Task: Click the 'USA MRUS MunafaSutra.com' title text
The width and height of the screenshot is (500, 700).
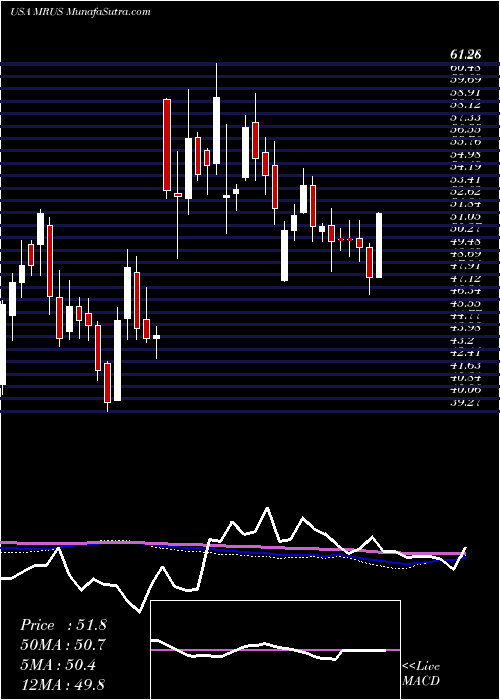Action: (x=80, y=12)
